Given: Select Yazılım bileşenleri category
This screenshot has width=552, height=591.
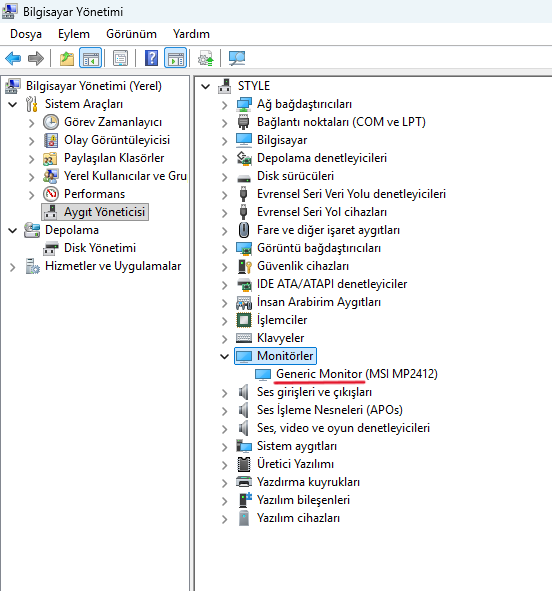Looking at the screenshot, I should (303, 500).
